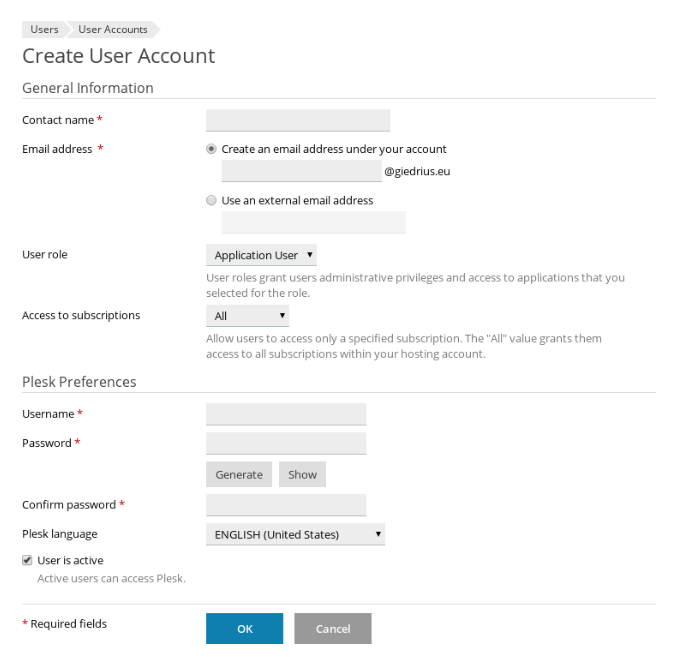The image size is (673, 657).
Task: Click the Plesk language dropdown arrow
Action: 378,534
